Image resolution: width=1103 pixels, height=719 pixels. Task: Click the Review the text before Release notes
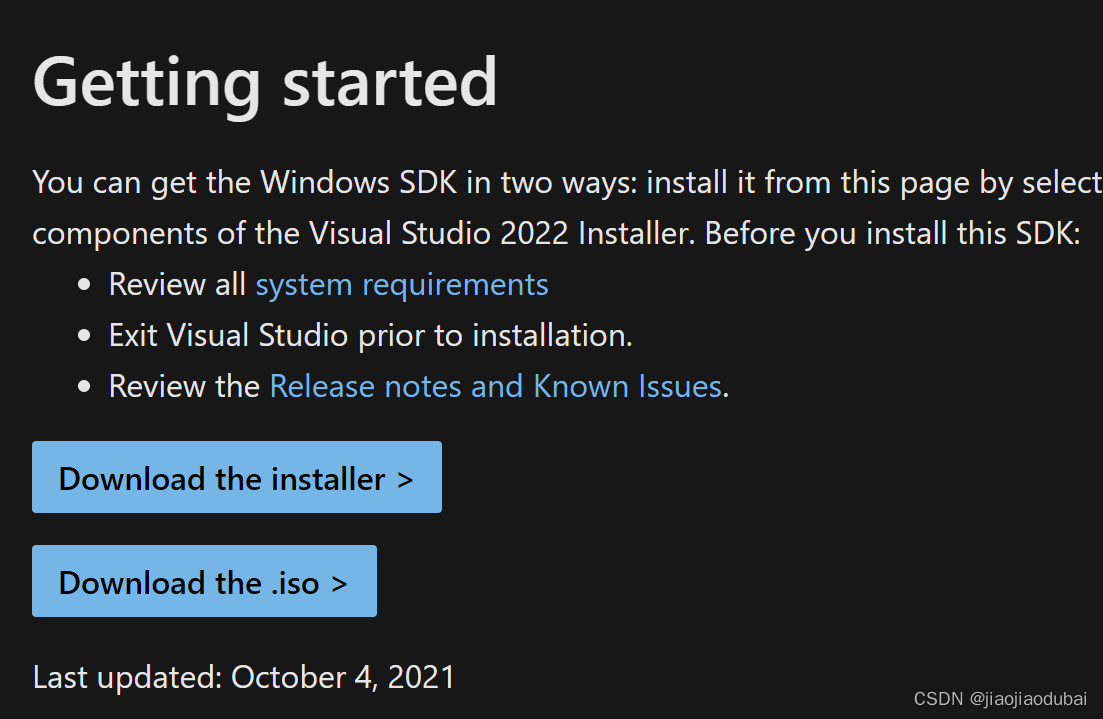[x=184, y=386]
